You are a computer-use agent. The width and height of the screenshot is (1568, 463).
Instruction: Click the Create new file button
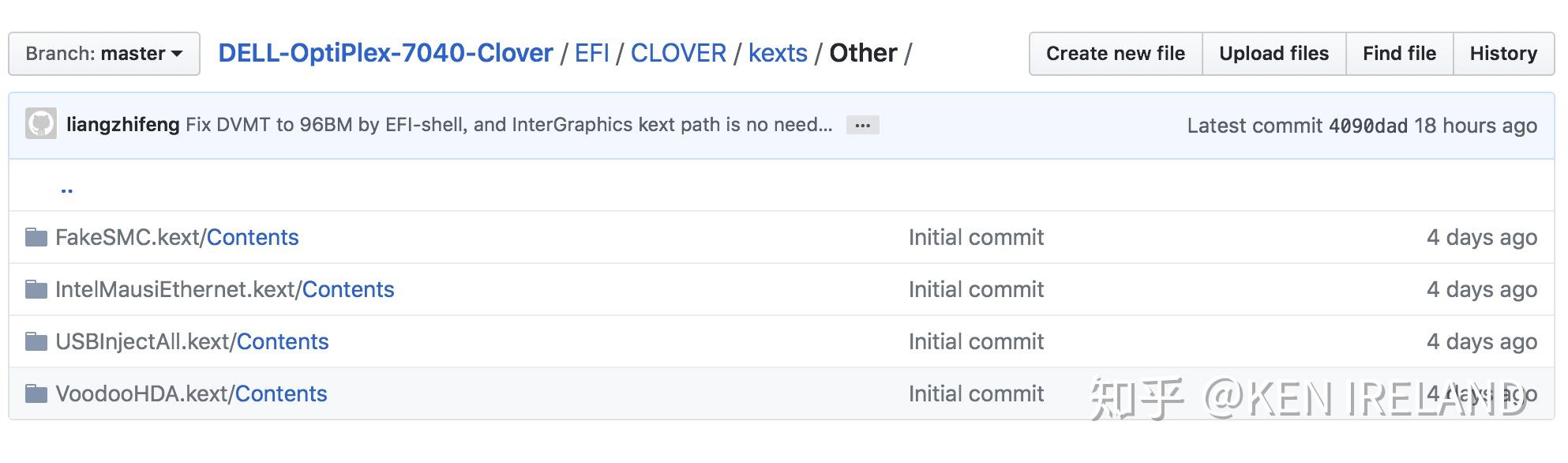tap(1115, 54)
